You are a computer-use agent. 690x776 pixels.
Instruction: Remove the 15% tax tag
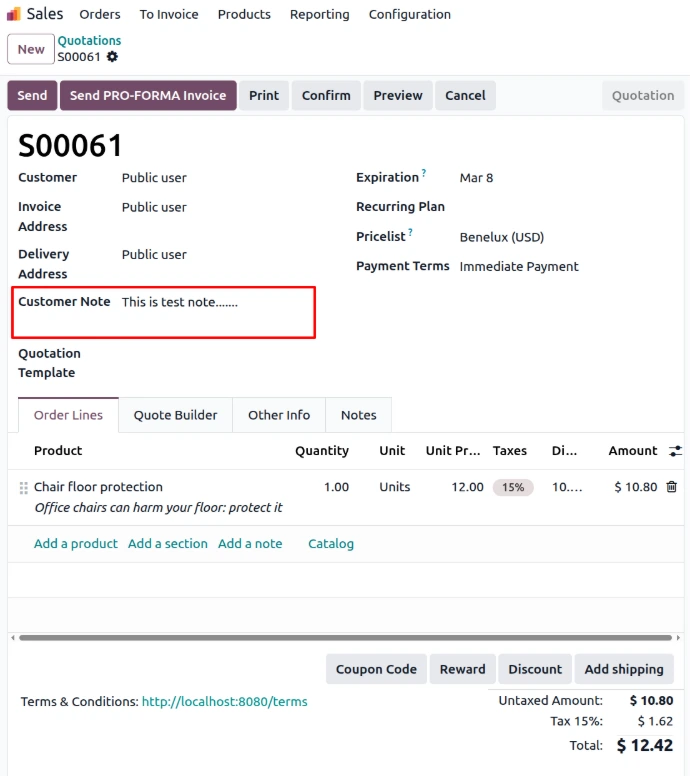(513, 487)
